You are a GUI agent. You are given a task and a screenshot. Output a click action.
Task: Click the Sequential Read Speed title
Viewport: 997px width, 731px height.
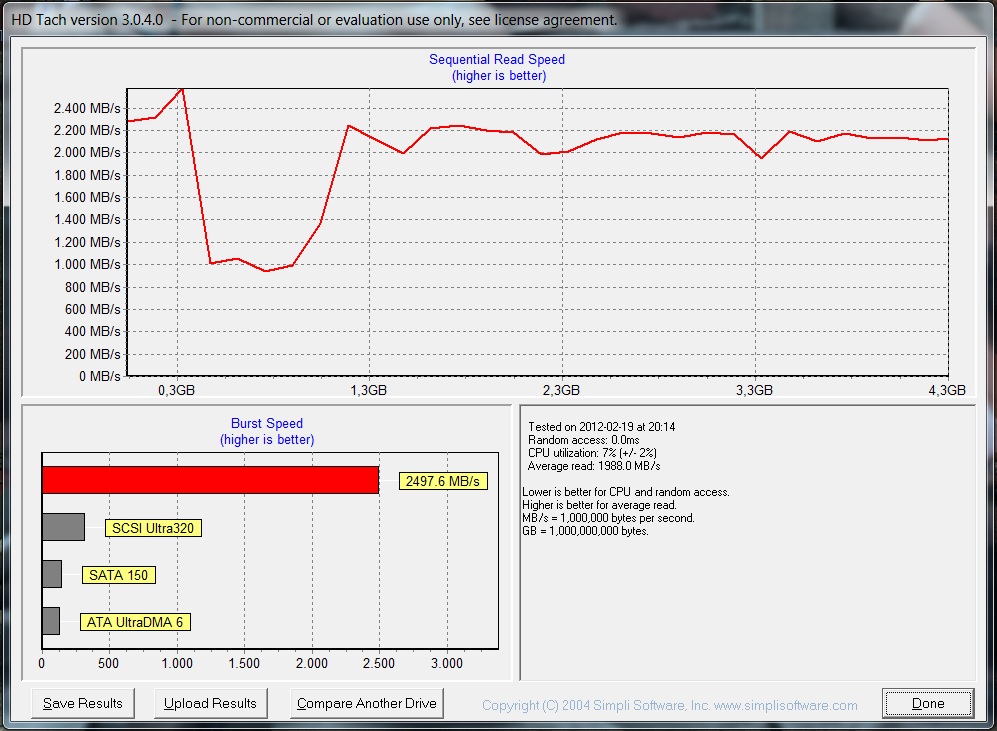point(497,59)
